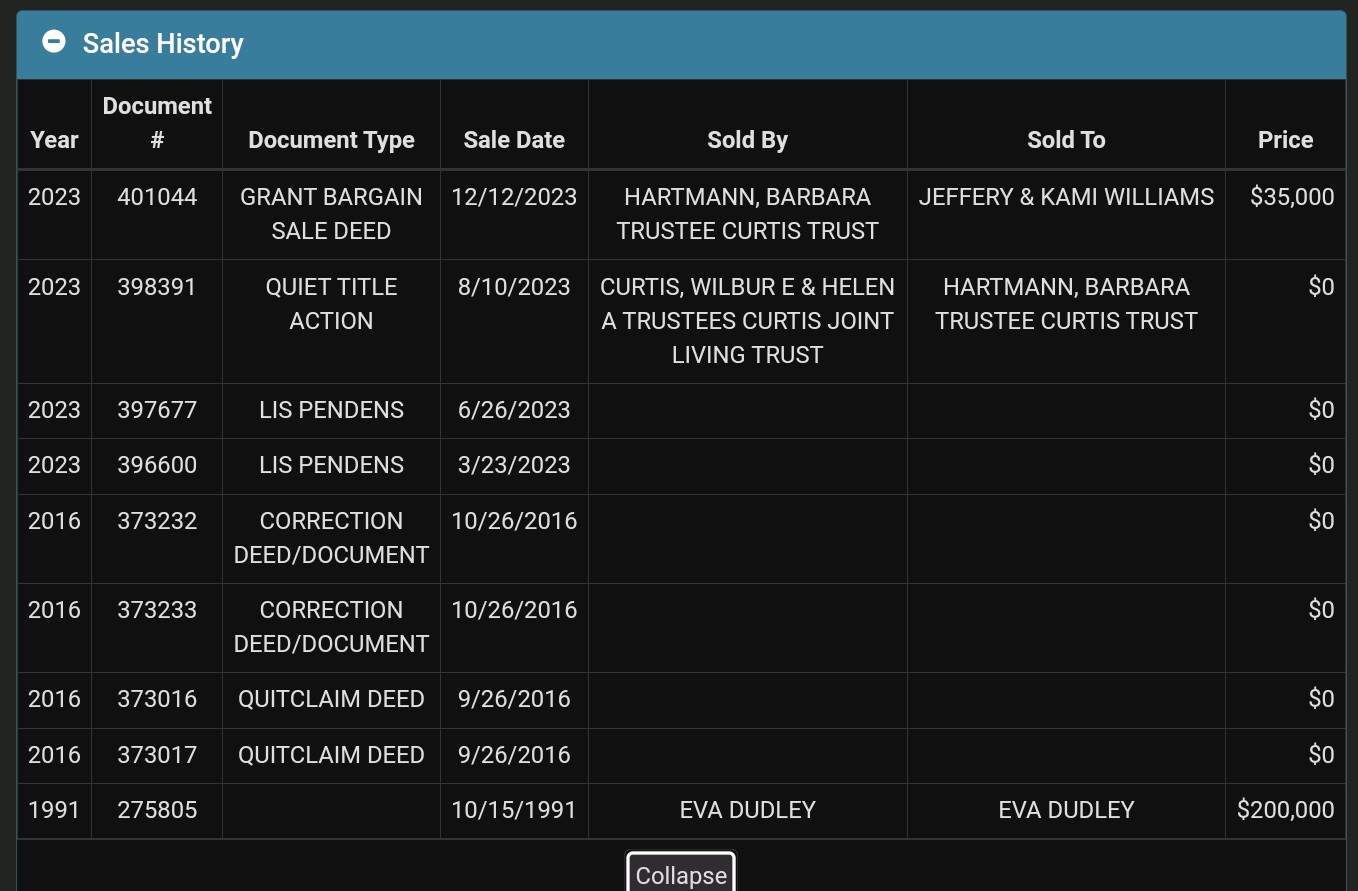Click LIS PENDENS in the 397677 row
Viewport: 1358px width, 891px height.
(x=331, y=410)
